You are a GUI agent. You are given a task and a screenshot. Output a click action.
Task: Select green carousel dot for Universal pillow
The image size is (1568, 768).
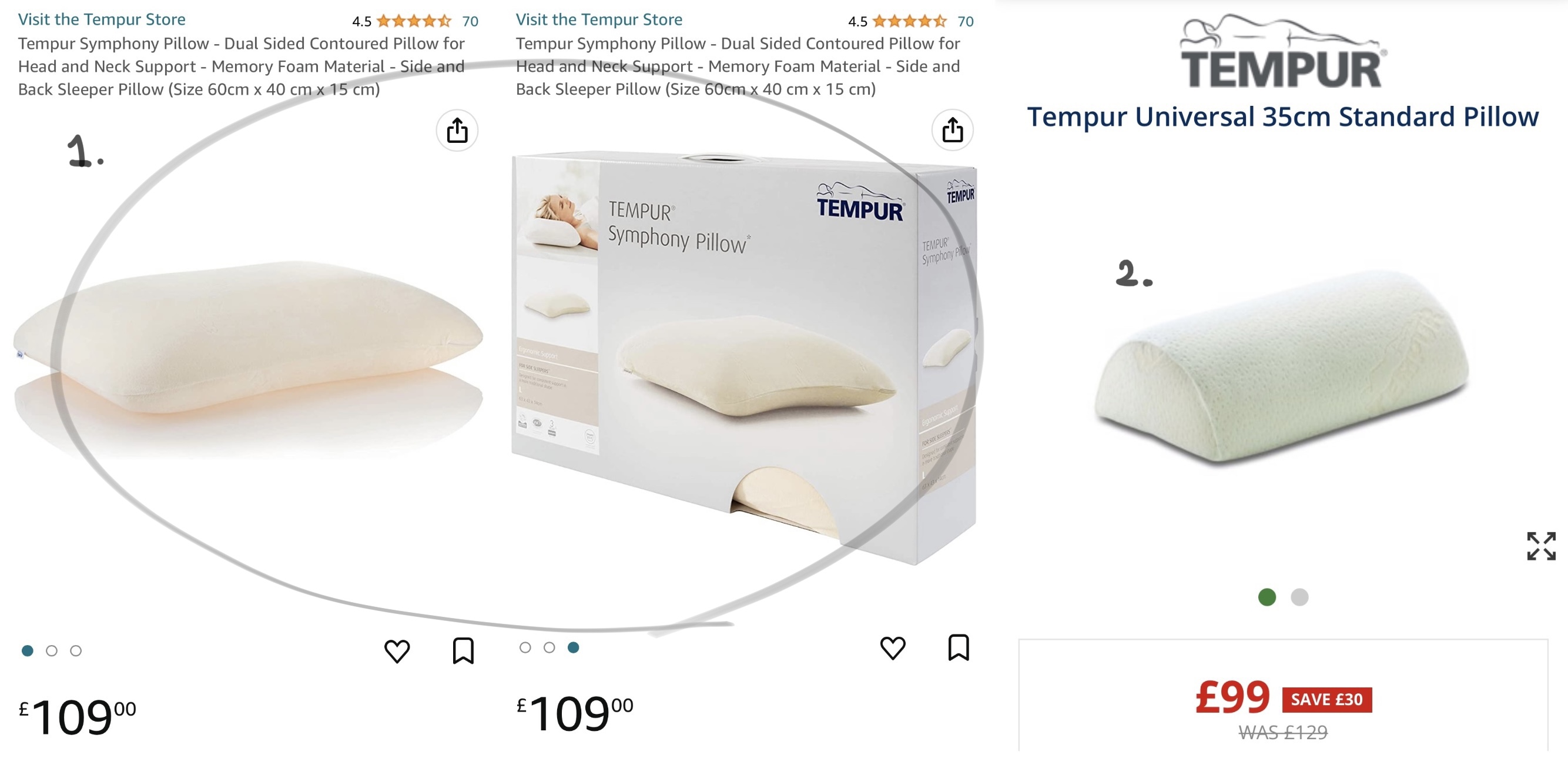[x=1267, y=597]
